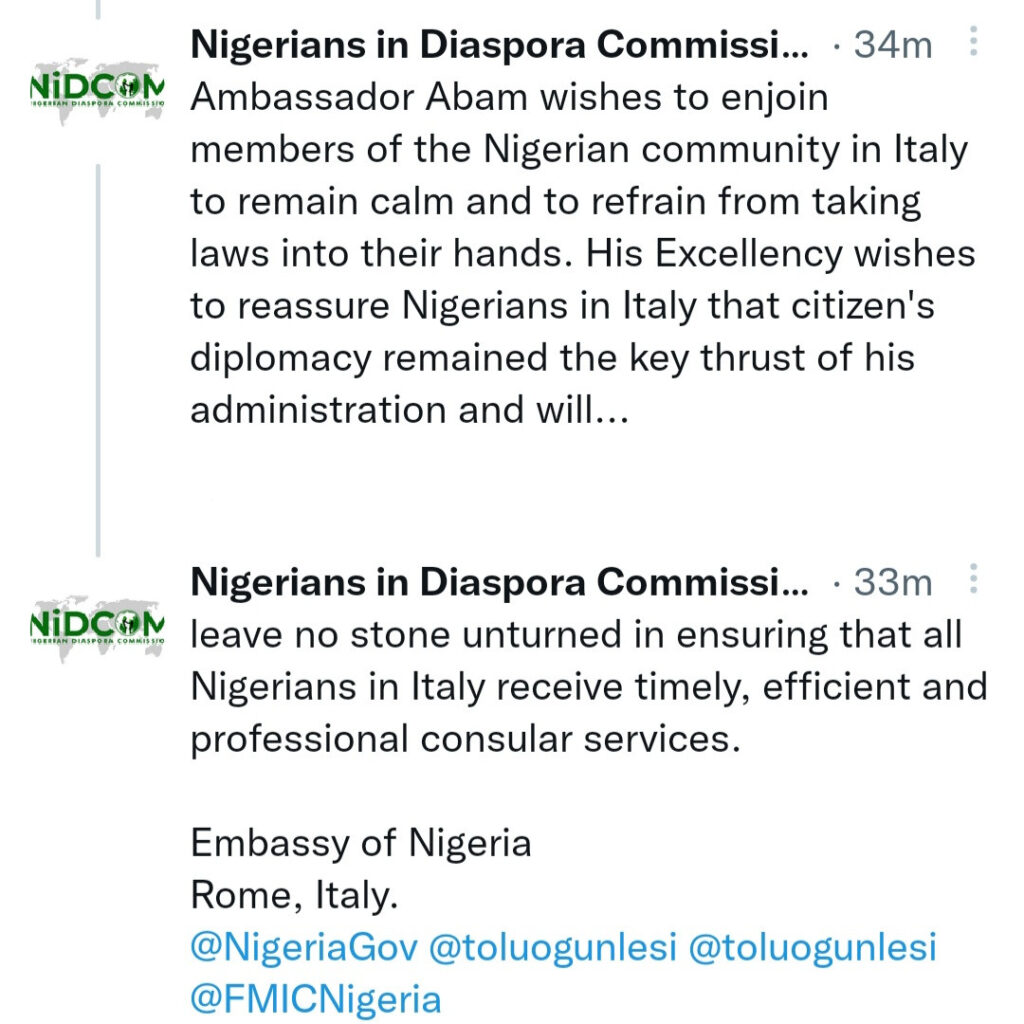Click the account name on the 33m tweet

[x=498, y=581]
